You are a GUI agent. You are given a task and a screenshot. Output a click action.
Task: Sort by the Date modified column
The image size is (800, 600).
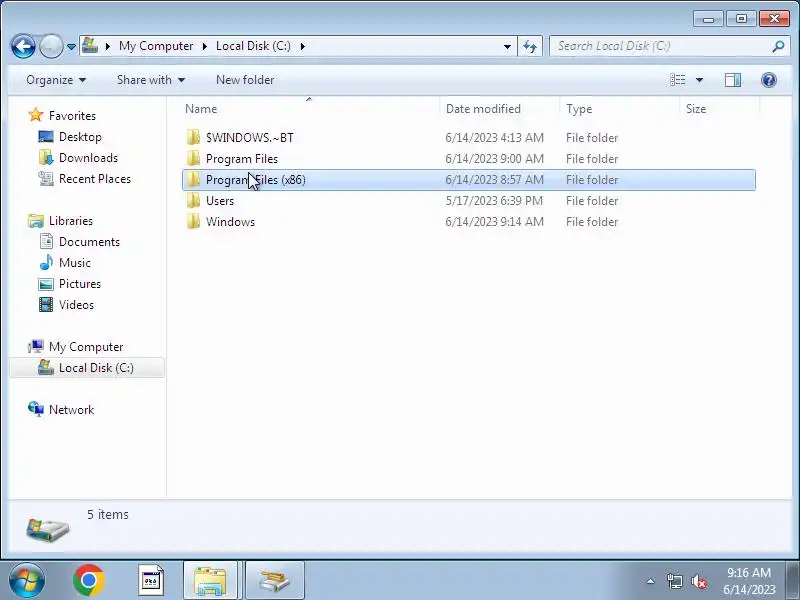point(499,109)
